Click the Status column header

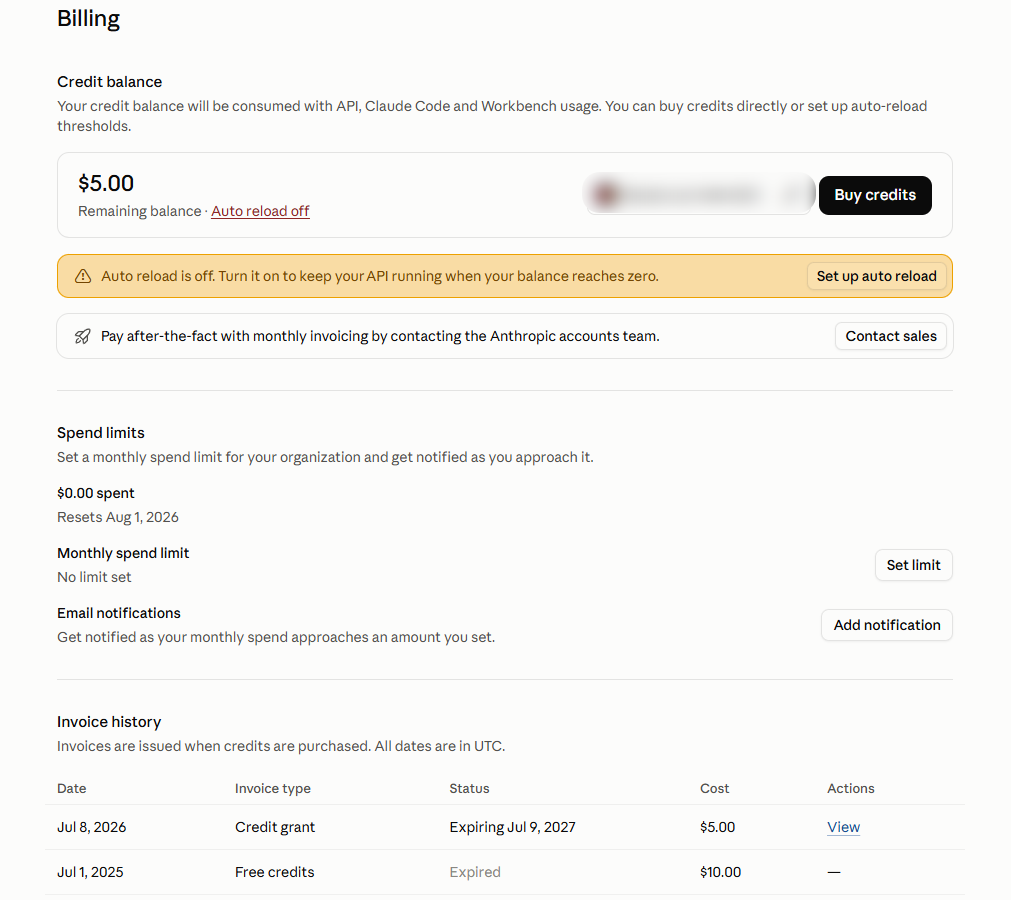[x=469, y=788]
